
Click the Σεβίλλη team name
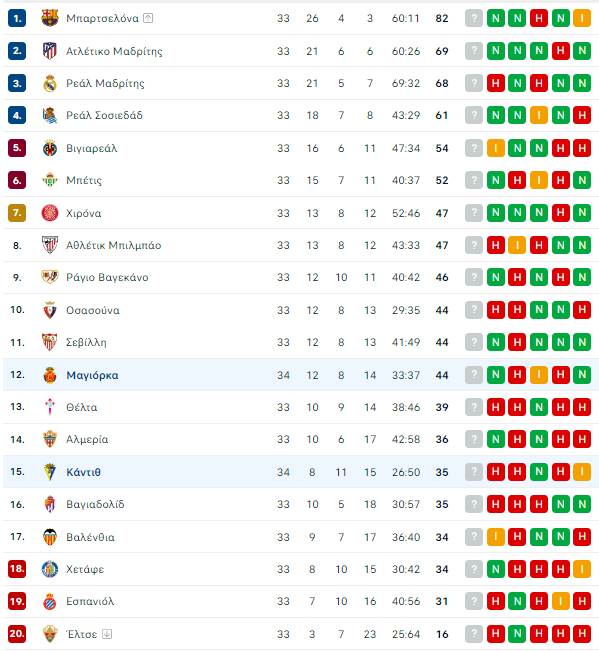pos(86,343)
